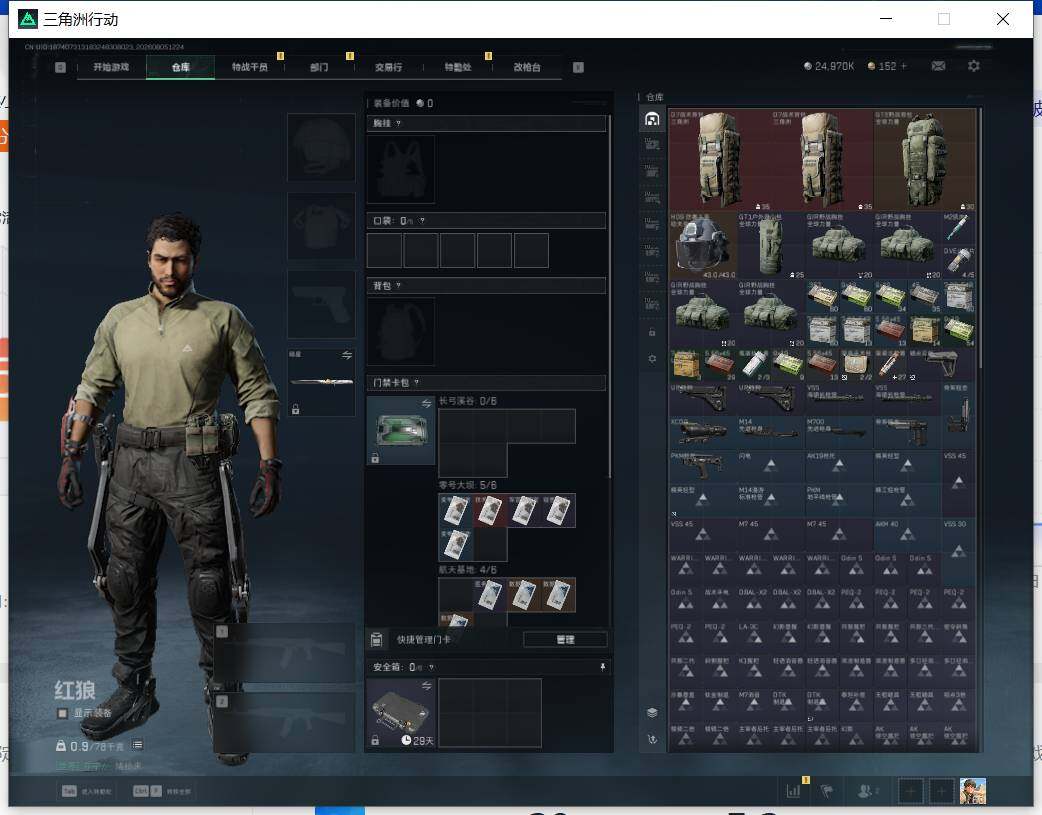The height and width of the screenshot is (815, 1042).
Task: Click primary weapon slot 1
Action: tap(284, 653)
